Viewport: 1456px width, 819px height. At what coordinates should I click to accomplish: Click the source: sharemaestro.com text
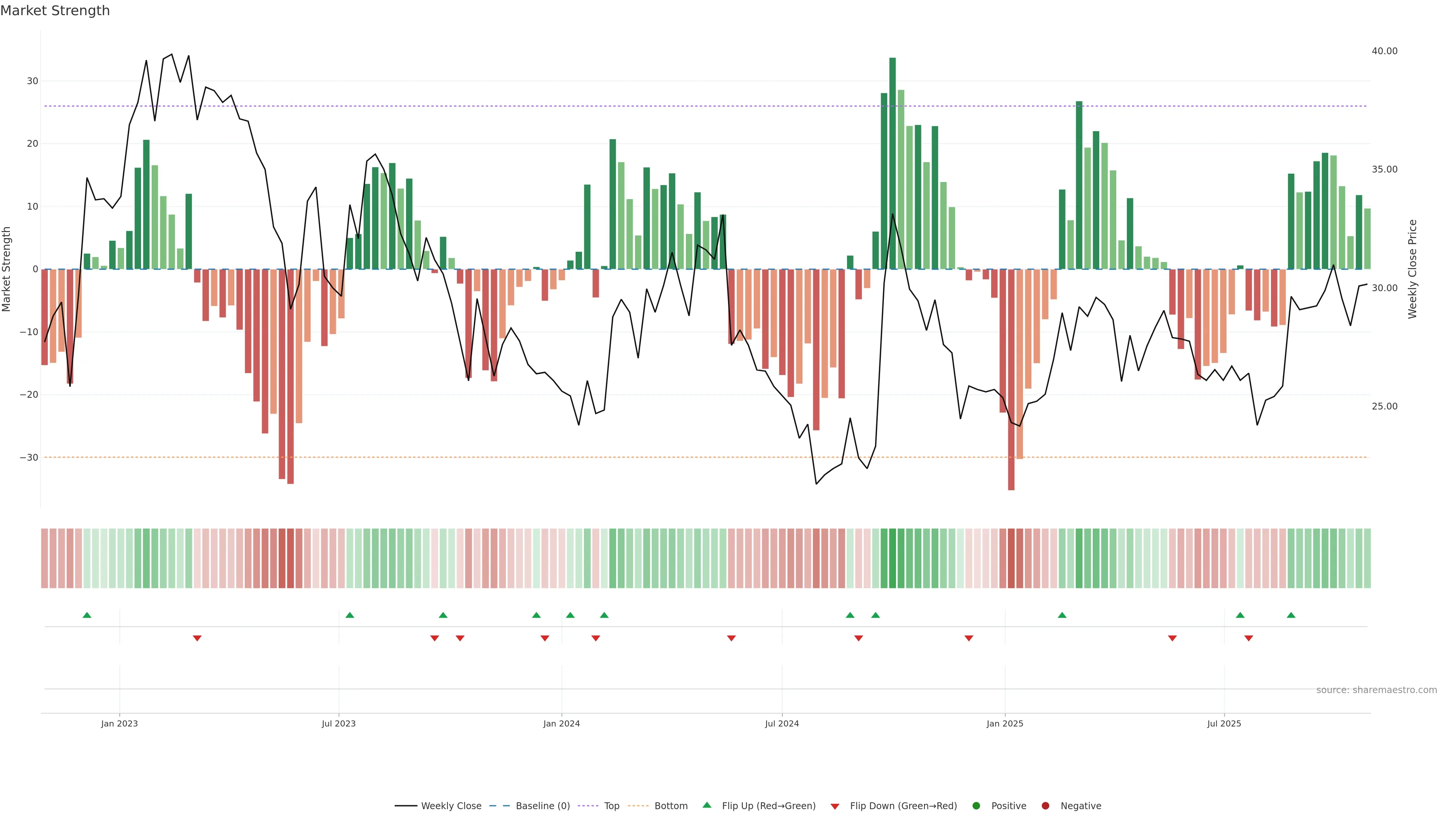pyautogui.click(x=1376, y=690)
